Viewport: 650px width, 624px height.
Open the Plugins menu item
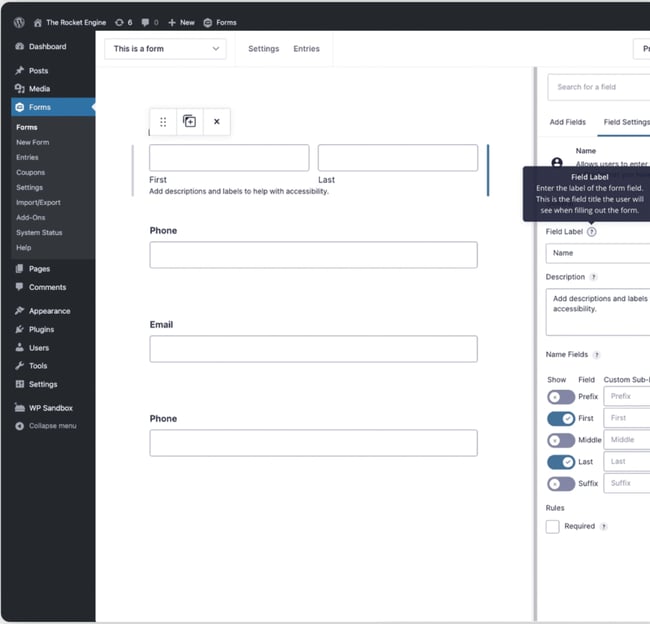click(x=41, y=329)
